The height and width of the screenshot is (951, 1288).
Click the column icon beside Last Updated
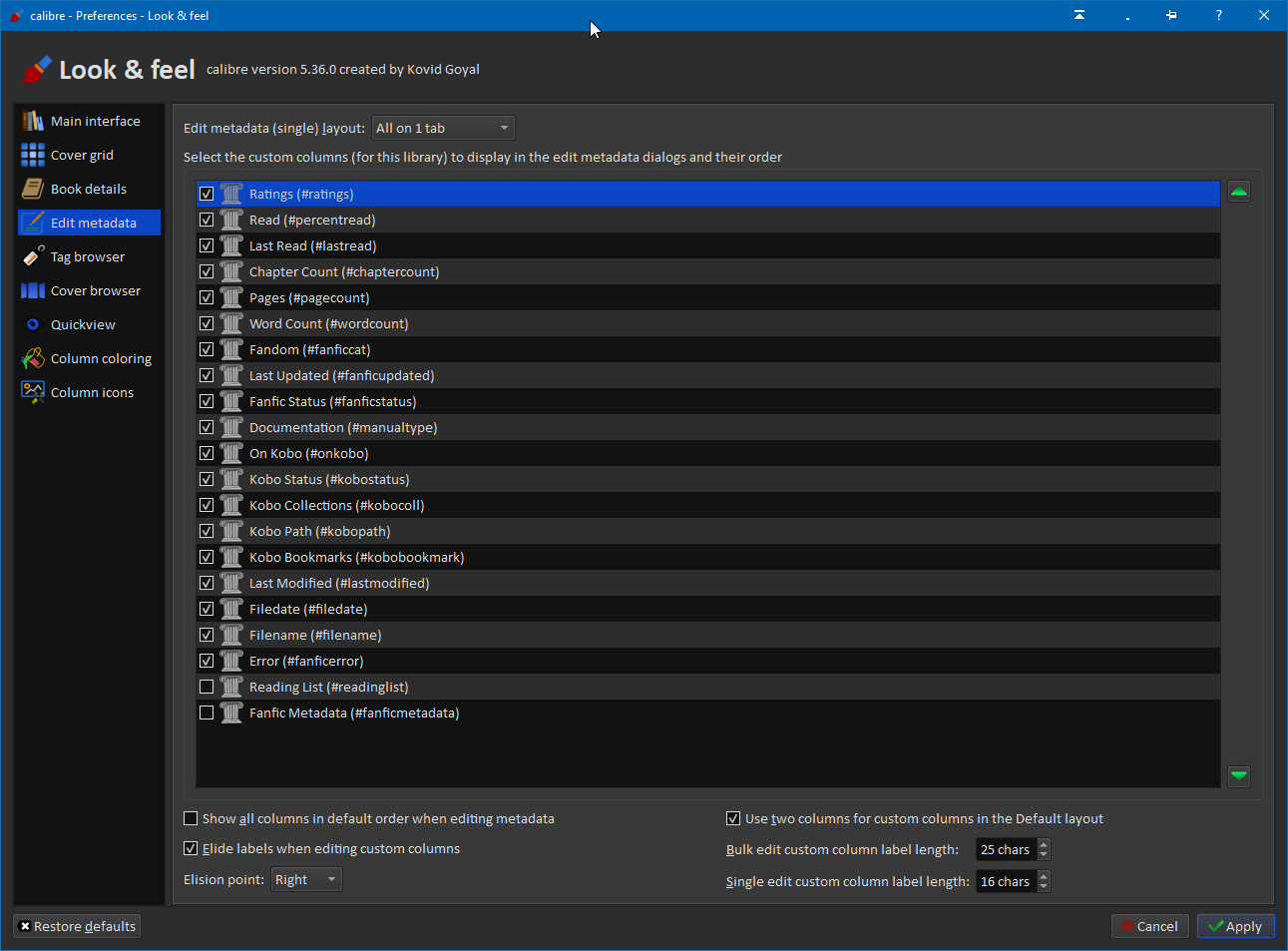pyautogui.click(x=231, y=375)
